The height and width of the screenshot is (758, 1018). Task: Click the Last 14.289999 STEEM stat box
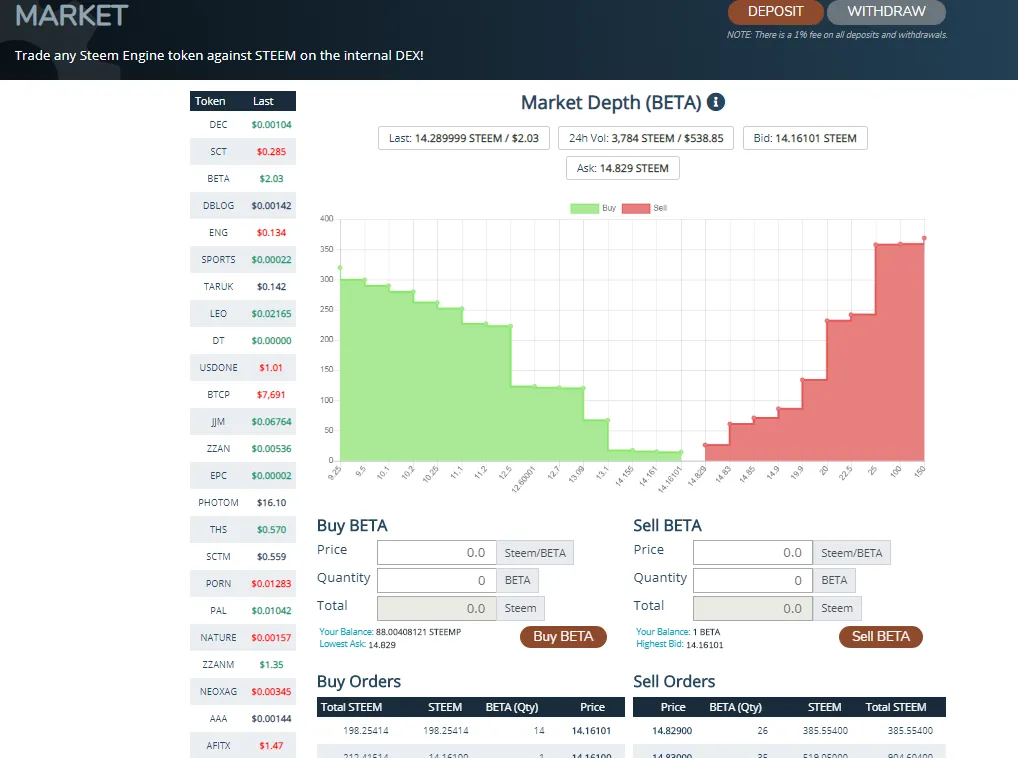click(464, 138)
